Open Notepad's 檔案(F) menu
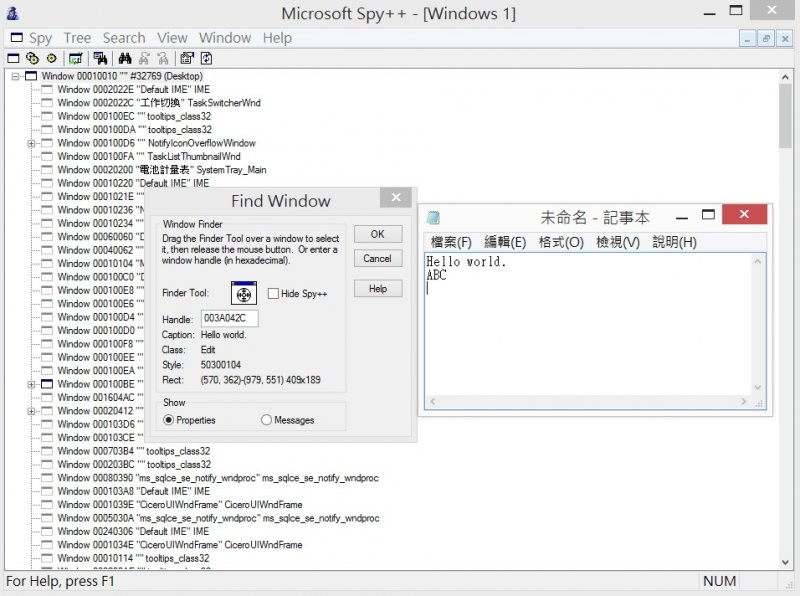The width and height of the screenshot is (800, 596). coord(451,242)
